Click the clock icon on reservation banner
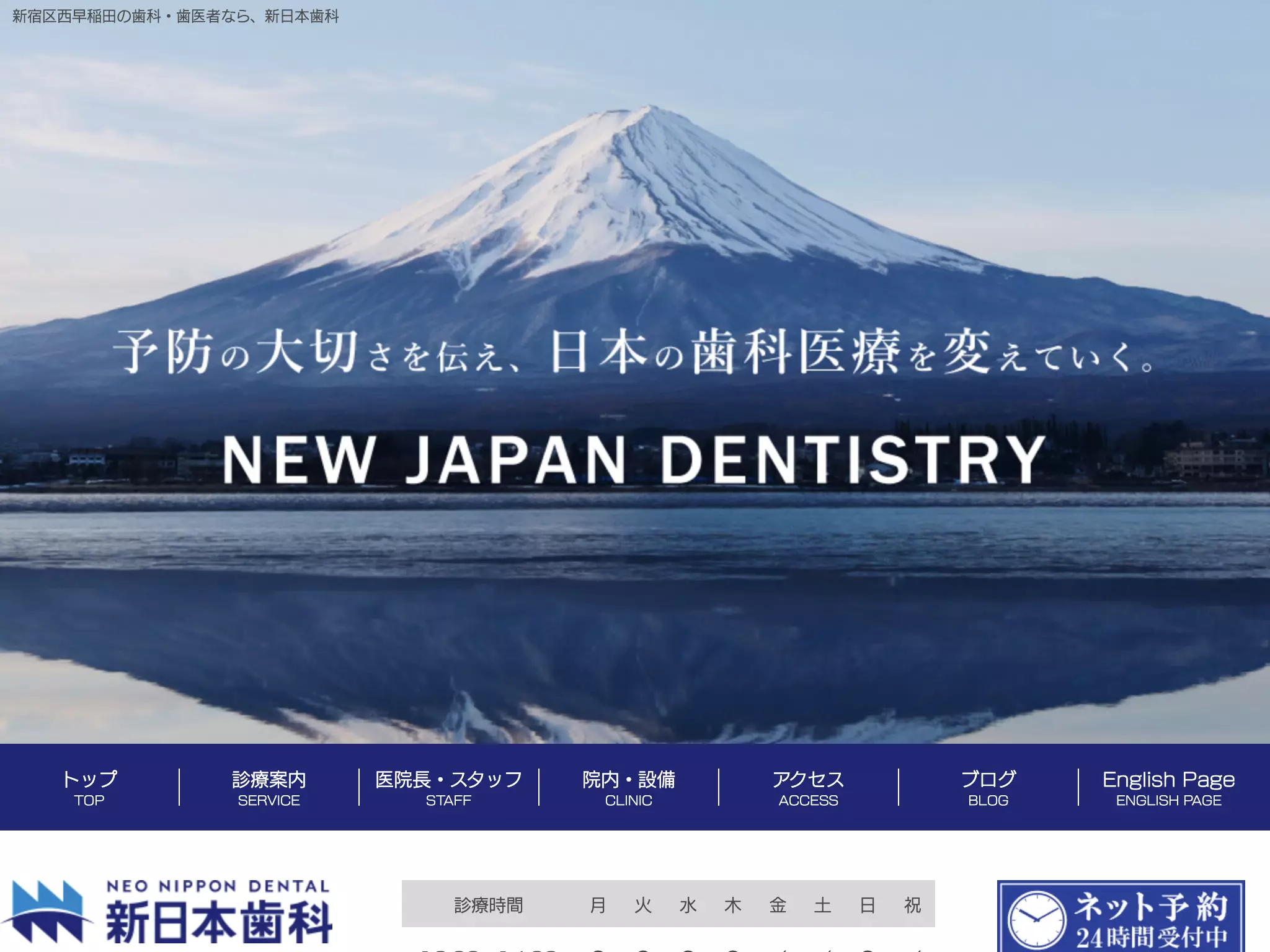Viewport: 1270px width, 952px height. click(1036, 921)
